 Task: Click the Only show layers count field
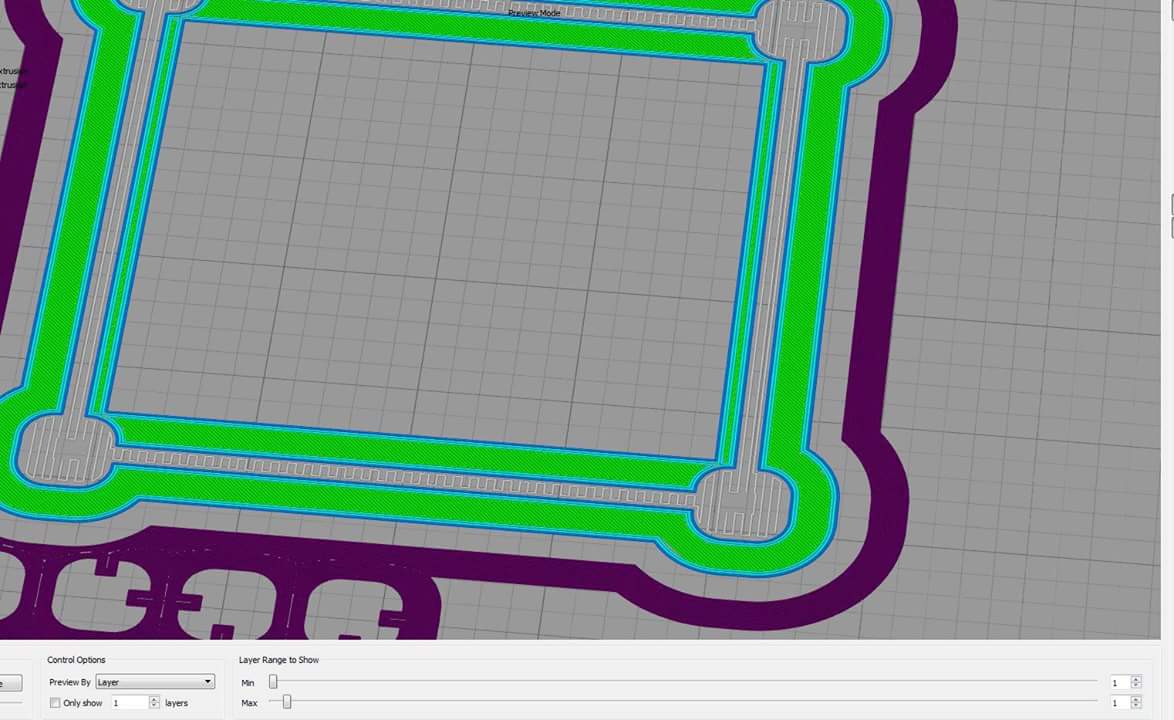(130, 703)
